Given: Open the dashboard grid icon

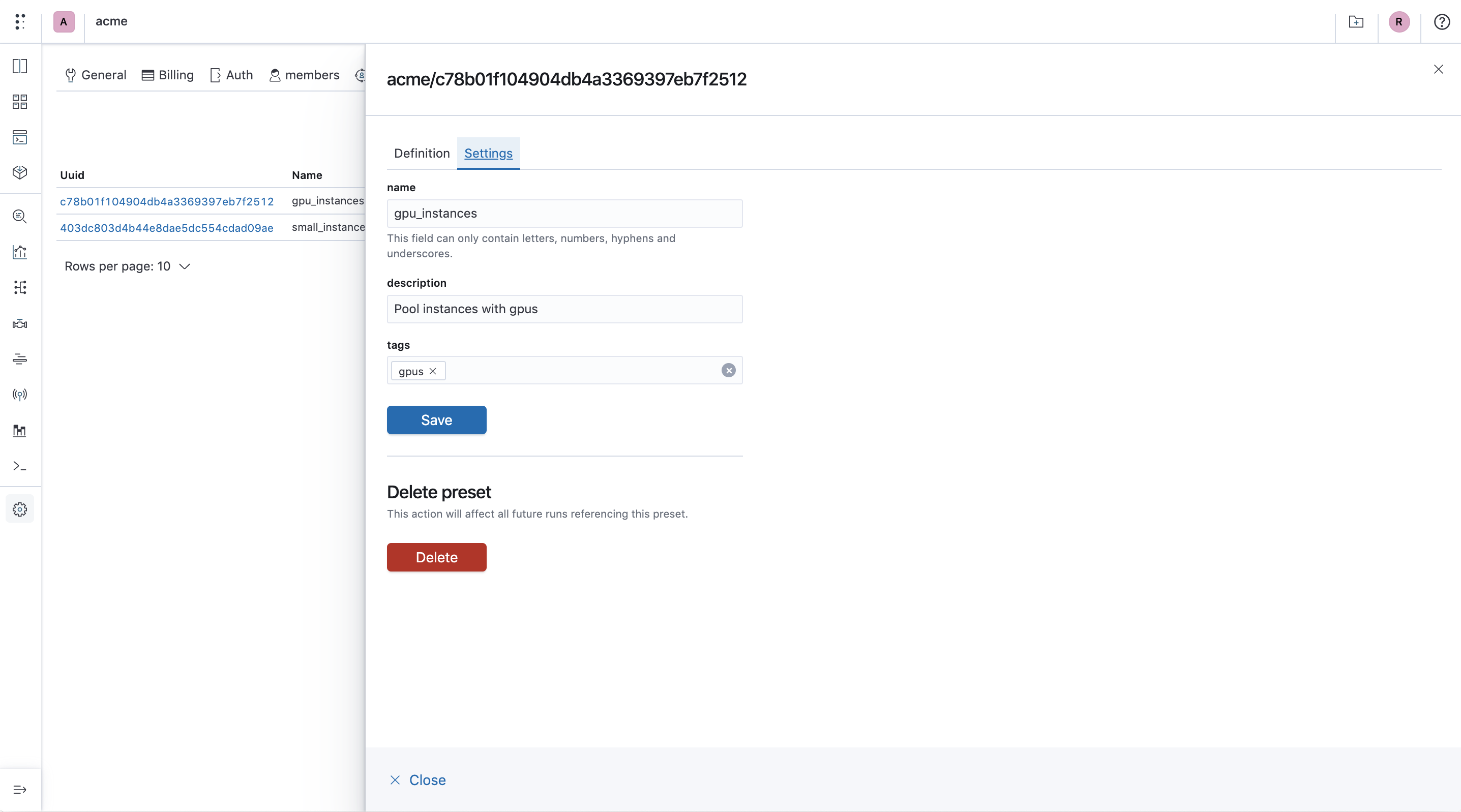Looking at the screenshot, I should [x=20, y=102].
